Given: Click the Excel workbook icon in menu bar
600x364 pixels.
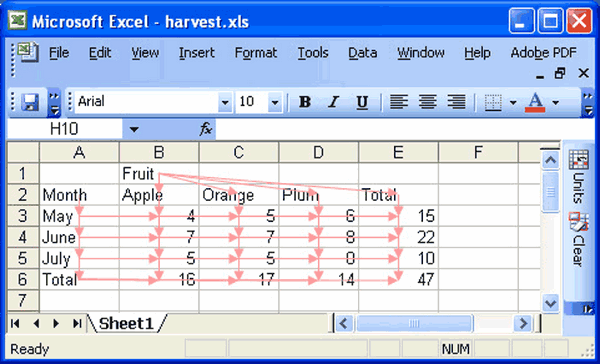Looking at the screenshot, I should click(x=28, y=52).
